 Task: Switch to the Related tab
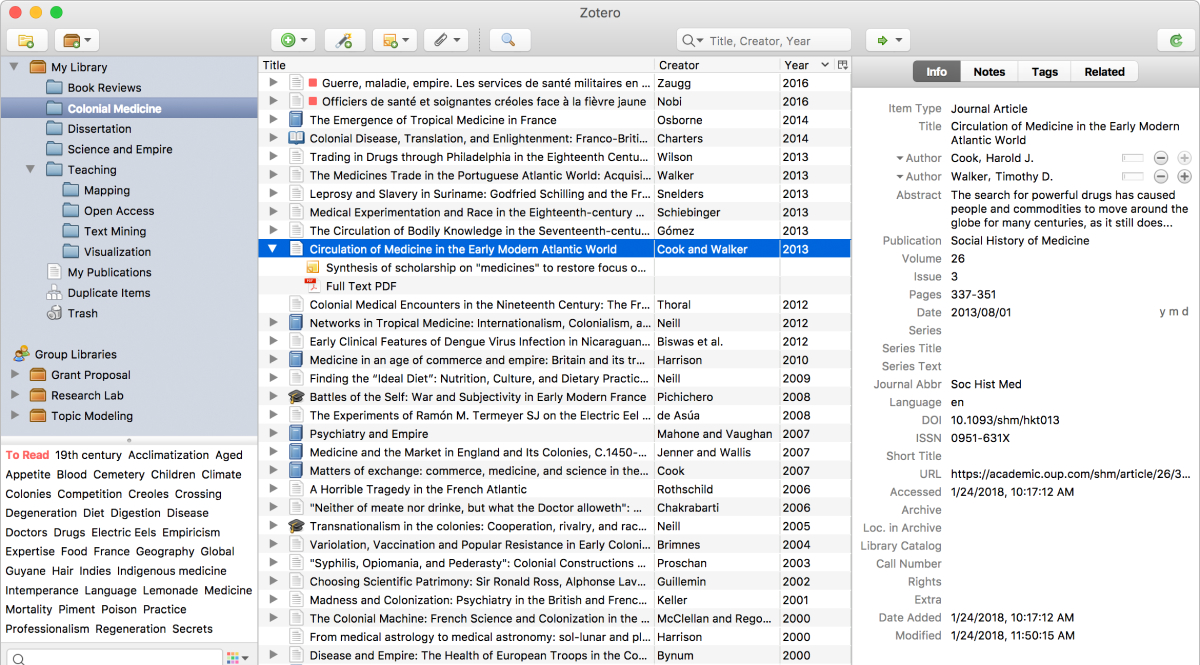[1104, 72]
